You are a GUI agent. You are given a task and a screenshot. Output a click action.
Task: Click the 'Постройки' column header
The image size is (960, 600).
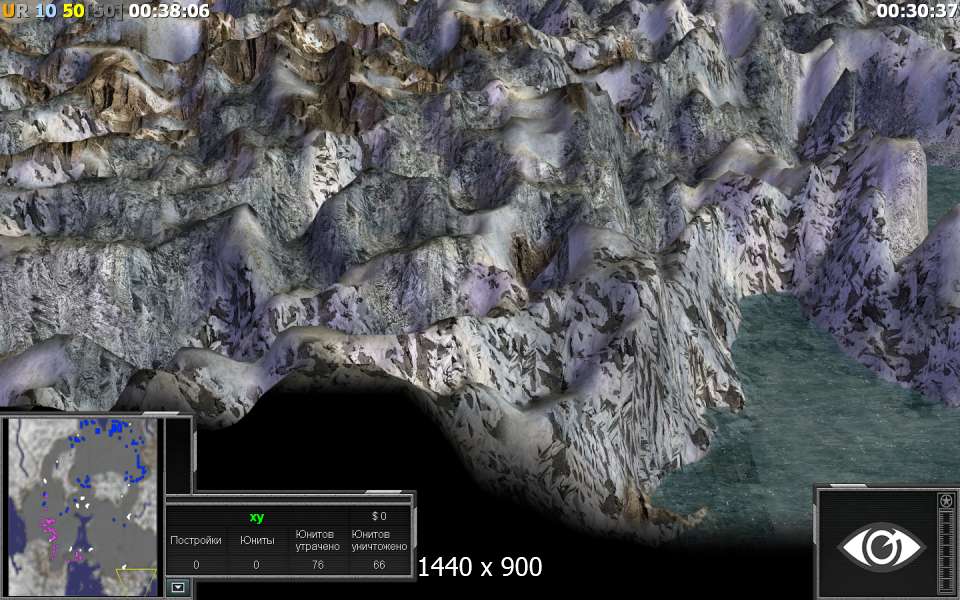(x=196, y=541)
